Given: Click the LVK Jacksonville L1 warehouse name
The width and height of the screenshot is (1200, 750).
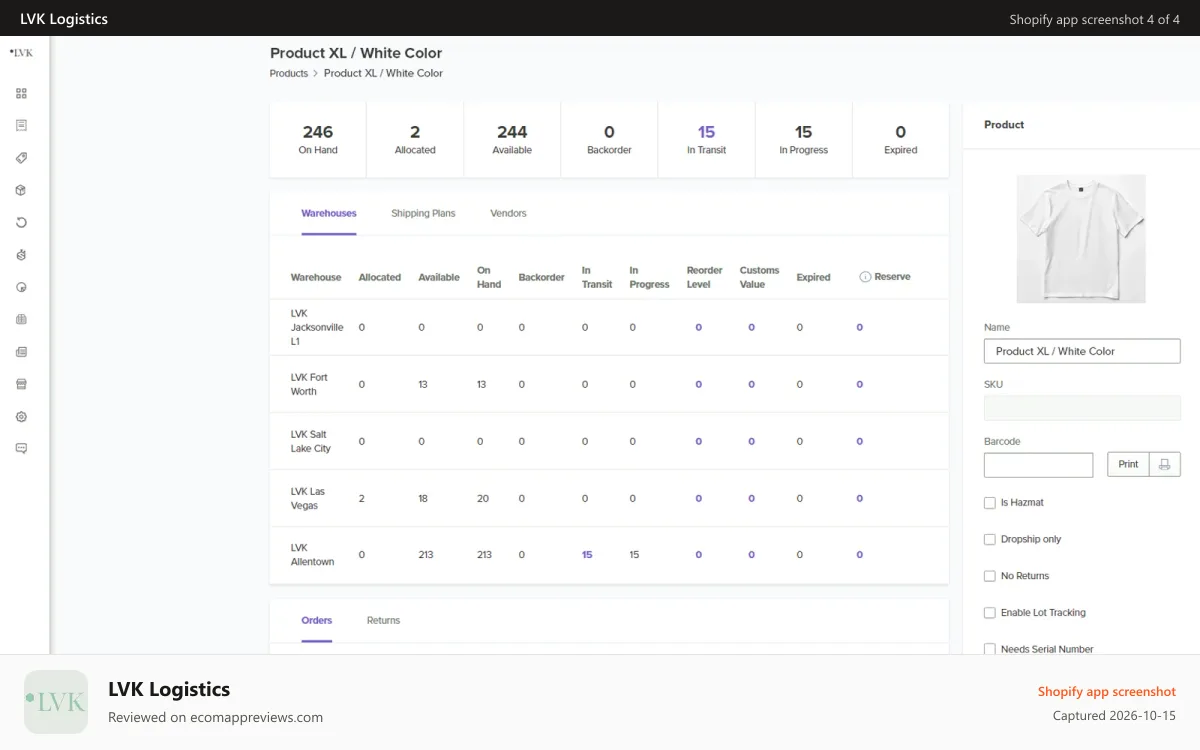Looking at the screenshot, I should click(x=317, y=327).
